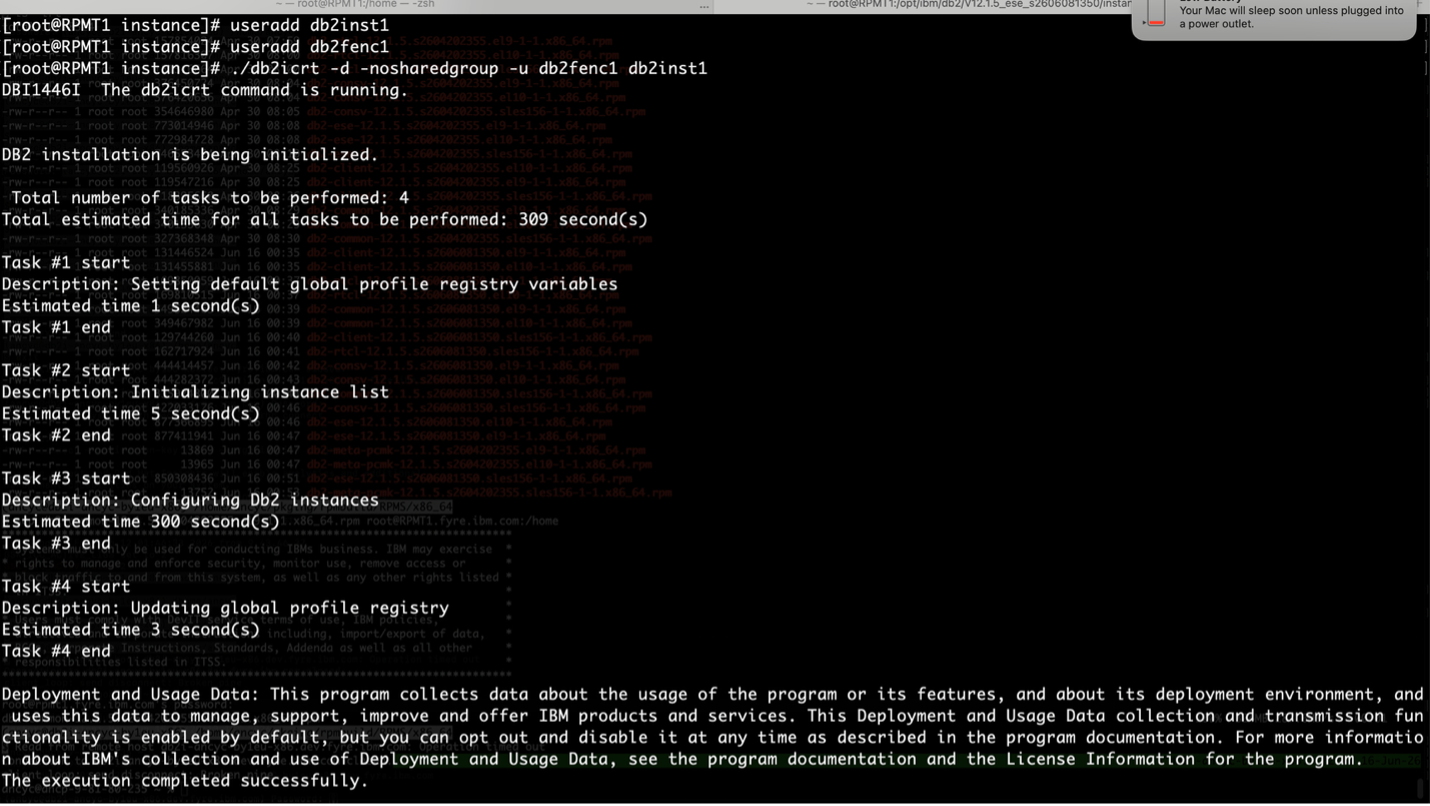This screenshot has height=806, width=1430.
Task: Click the 'Task #2 end' line
Action: tap(56, 436)
